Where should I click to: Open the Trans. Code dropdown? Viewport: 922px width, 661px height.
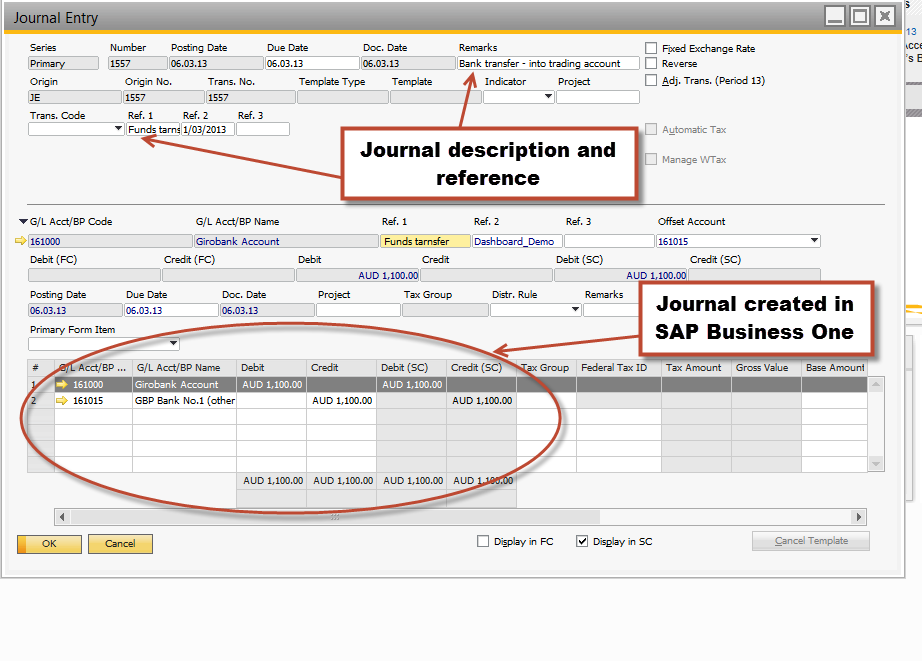[x=119, y=129]
